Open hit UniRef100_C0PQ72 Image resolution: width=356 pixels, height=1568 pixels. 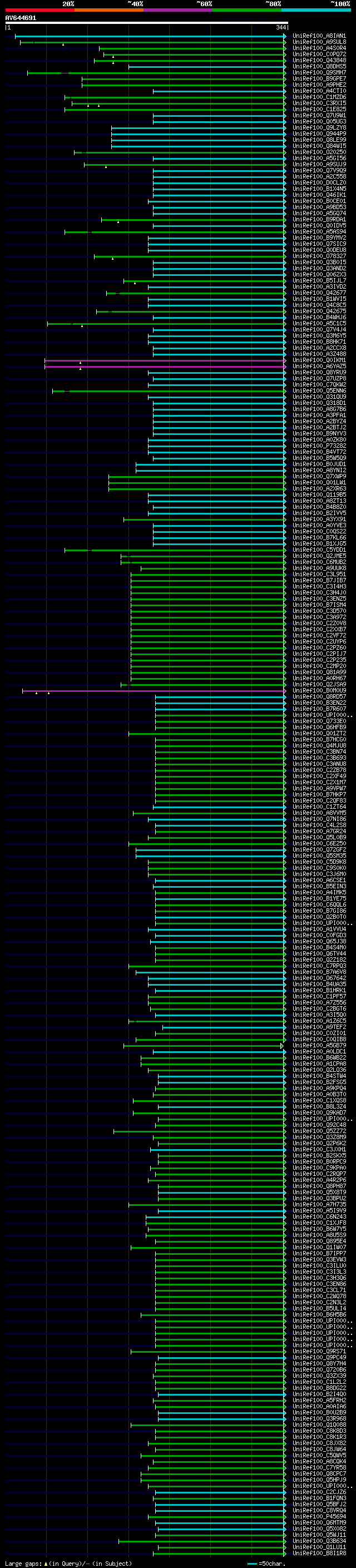click(319, 54)
